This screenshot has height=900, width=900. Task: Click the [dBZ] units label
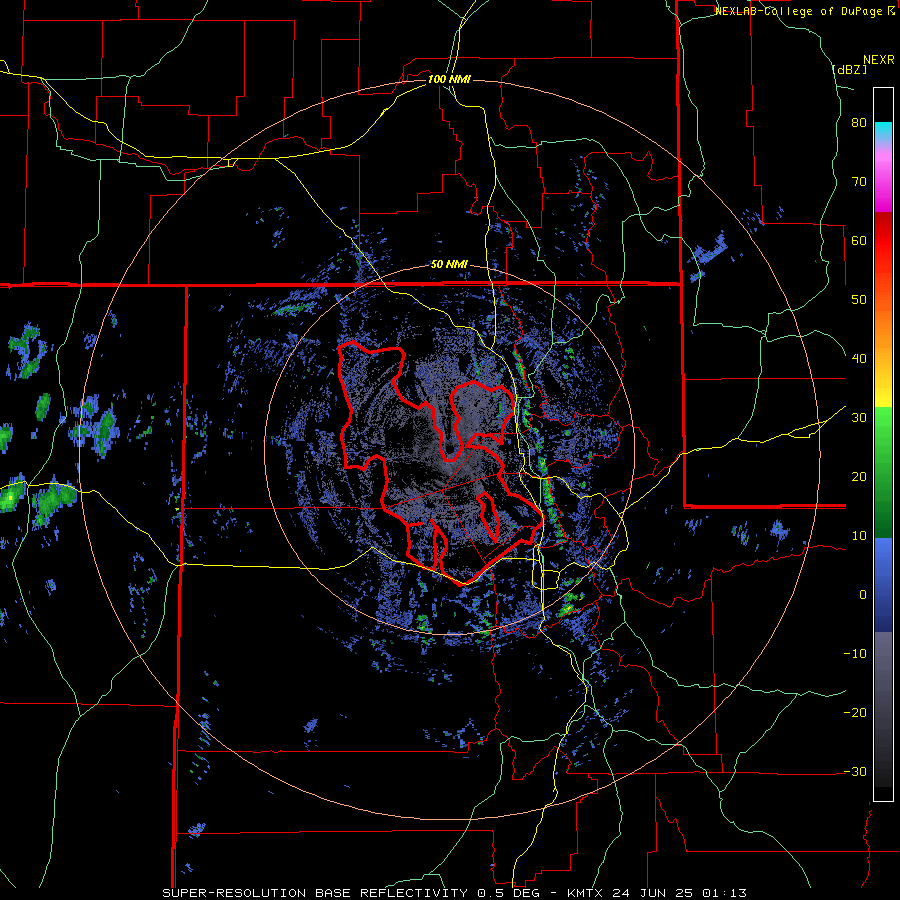pyautogui.click(x=849, y=69)
